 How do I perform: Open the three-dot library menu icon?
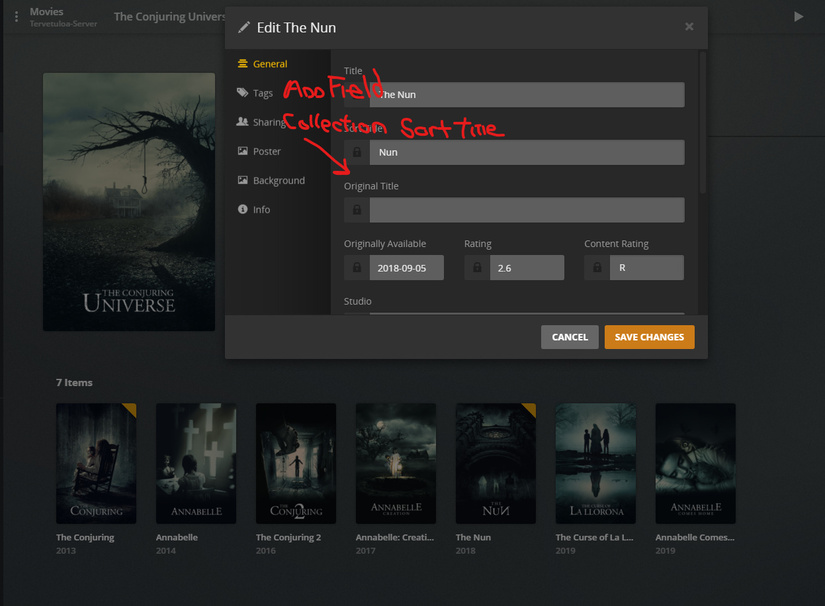(16, 17)
